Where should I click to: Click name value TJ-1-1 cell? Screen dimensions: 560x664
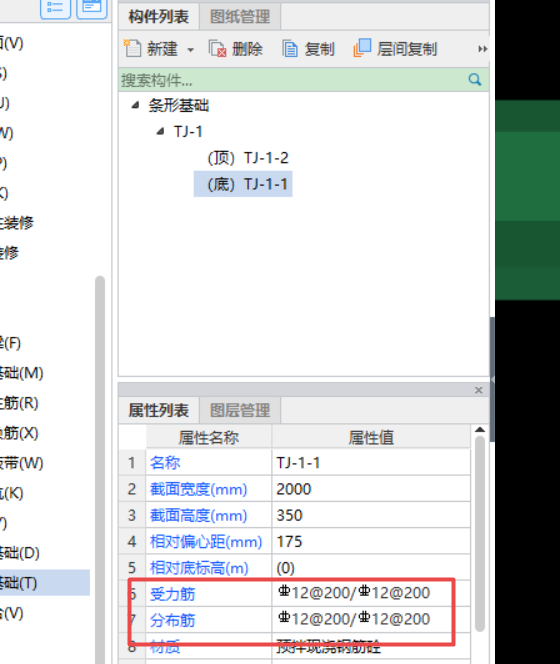371,463
